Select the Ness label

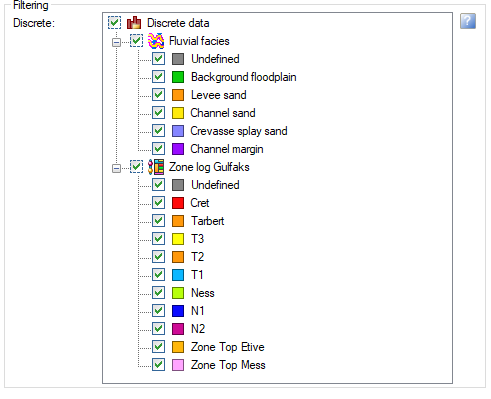[203, 293]
